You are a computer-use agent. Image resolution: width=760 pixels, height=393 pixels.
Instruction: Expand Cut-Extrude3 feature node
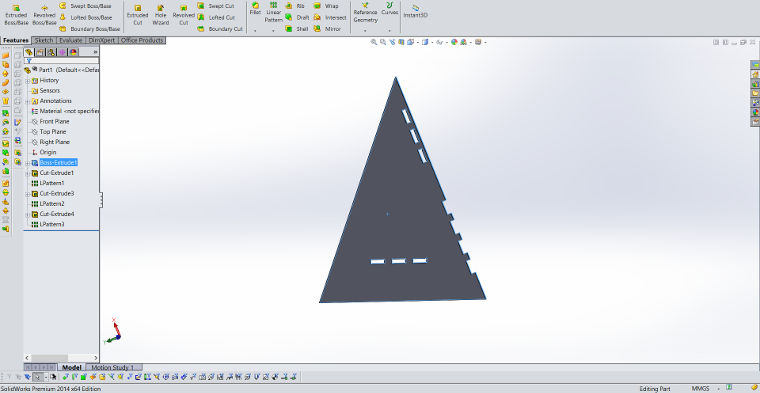point(28,194)
